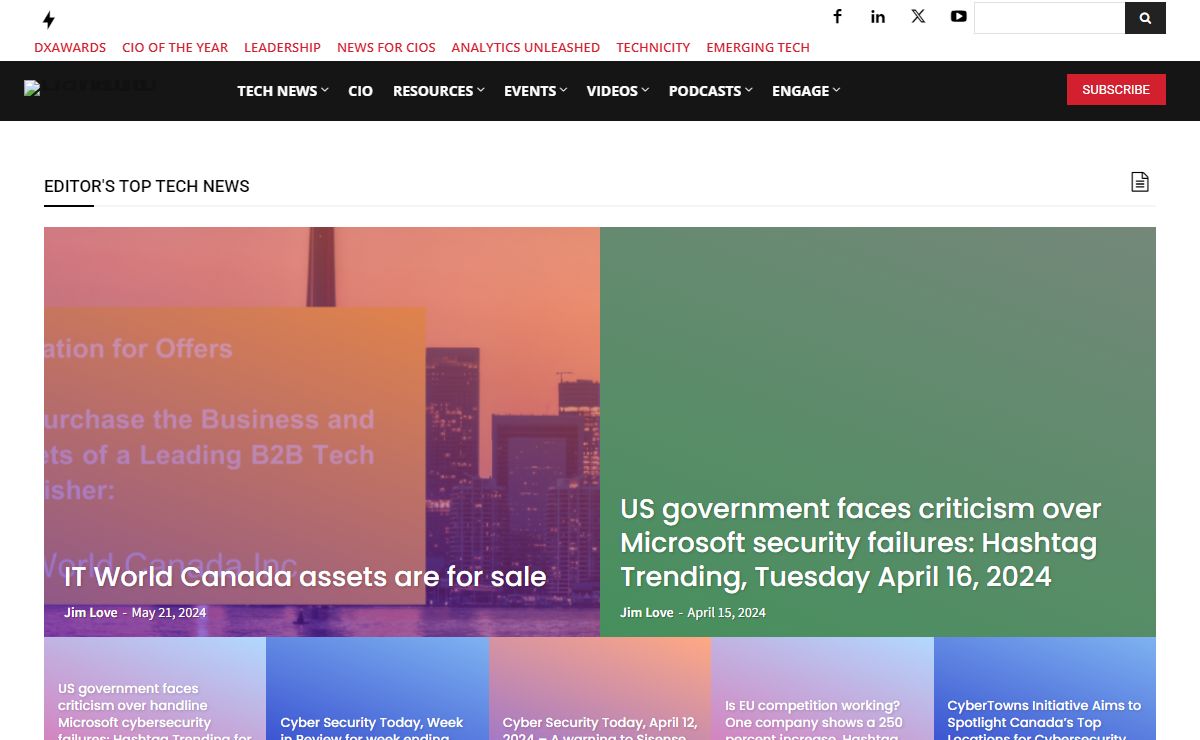Open the Facebook social icon
1200x740 pixels.
(x=838, y=16)
